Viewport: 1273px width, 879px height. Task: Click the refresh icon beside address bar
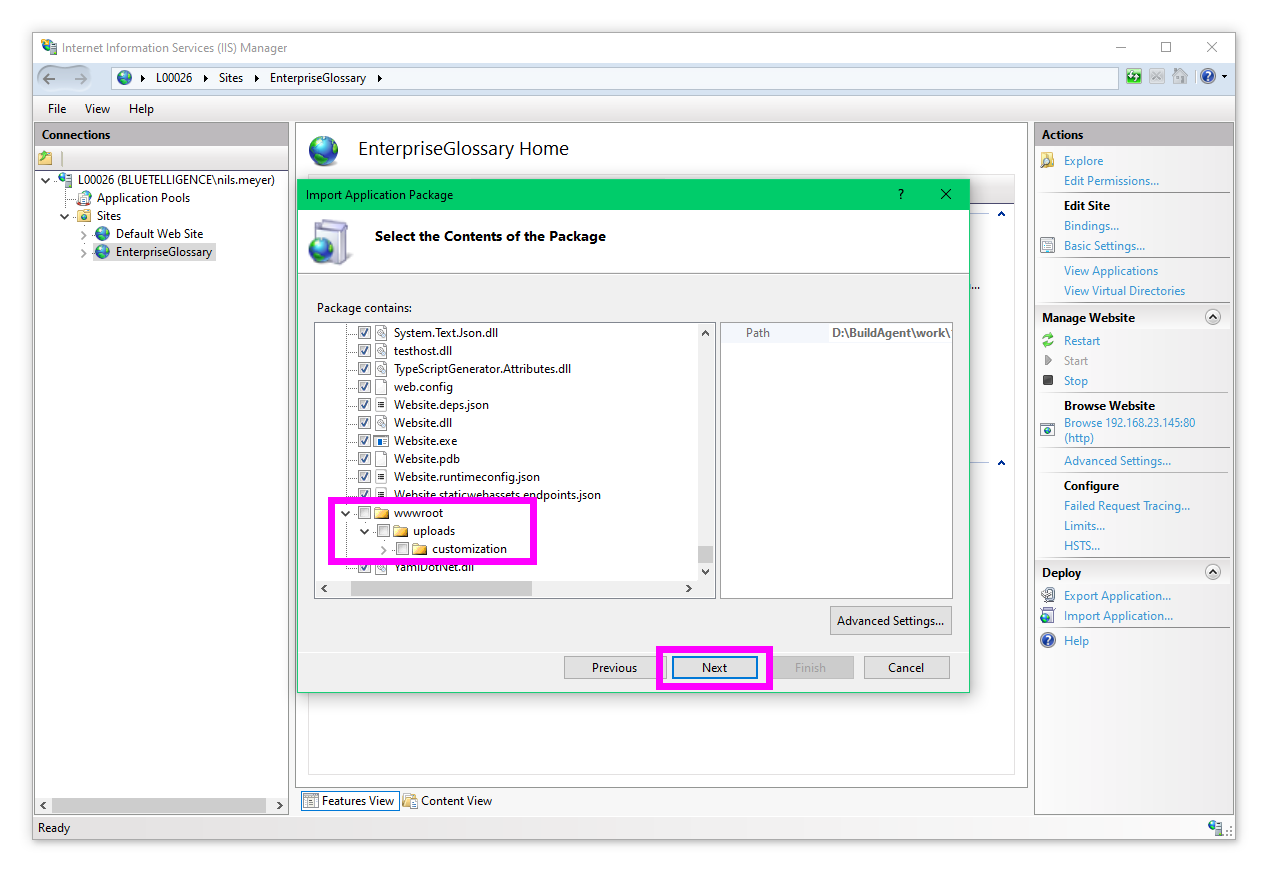tap(1134, 77)
